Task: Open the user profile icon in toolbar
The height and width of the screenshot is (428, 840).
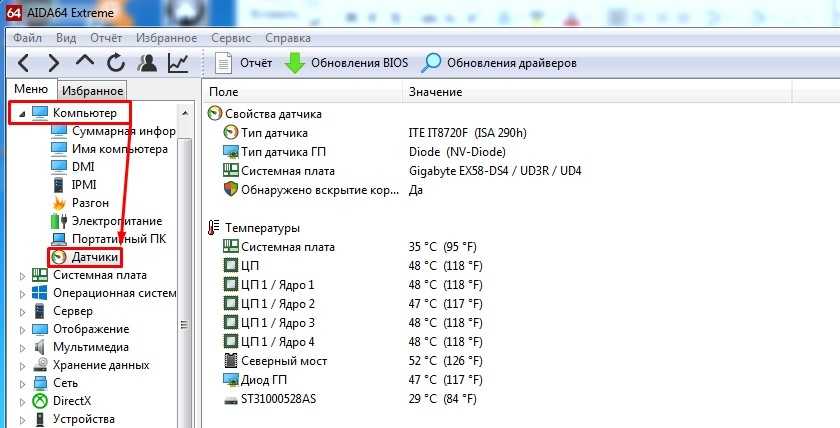Action: 147,63
